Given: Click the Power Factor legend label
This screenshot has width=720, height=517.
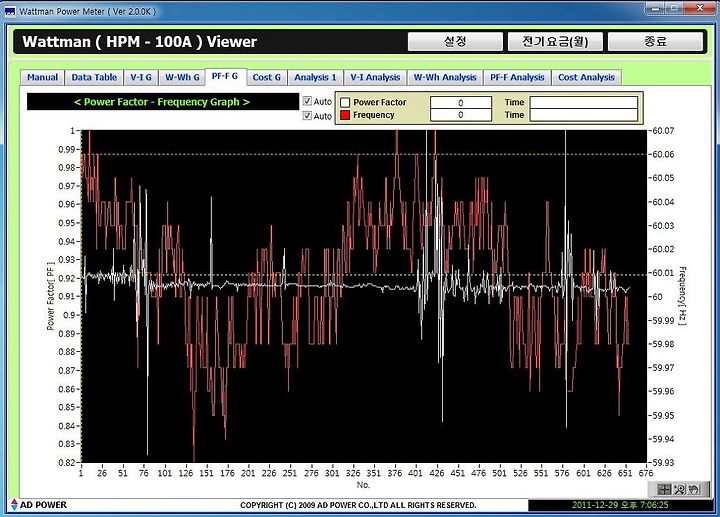Looking at the screenshot, I should (380, 102).
